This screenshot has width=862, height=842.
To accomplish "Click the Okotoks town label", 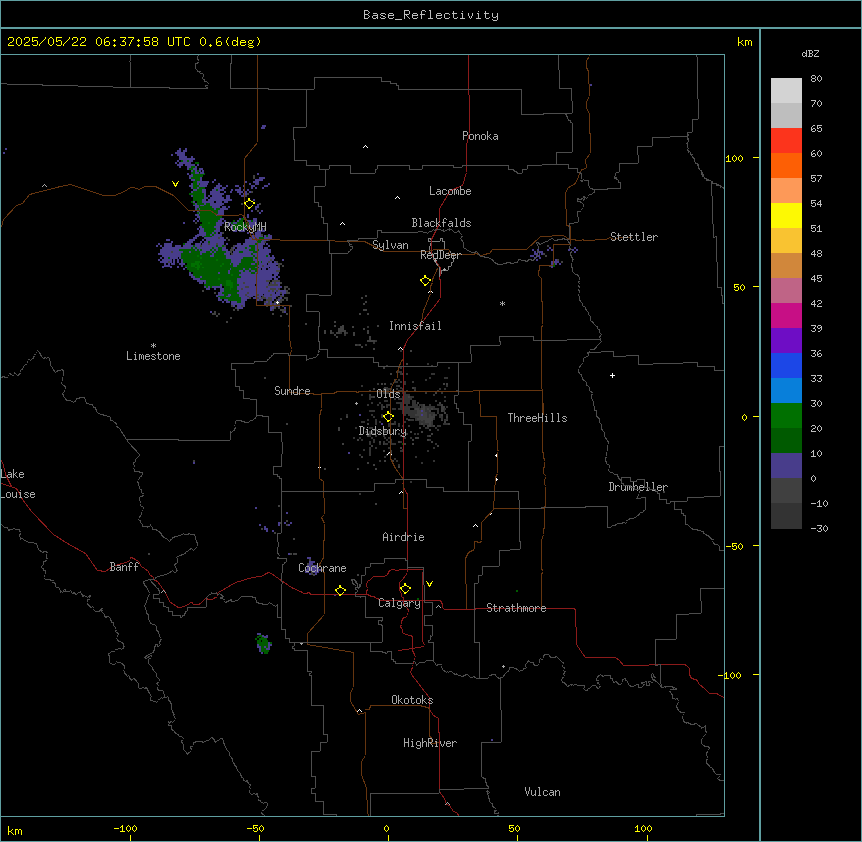I will point(412,700).
